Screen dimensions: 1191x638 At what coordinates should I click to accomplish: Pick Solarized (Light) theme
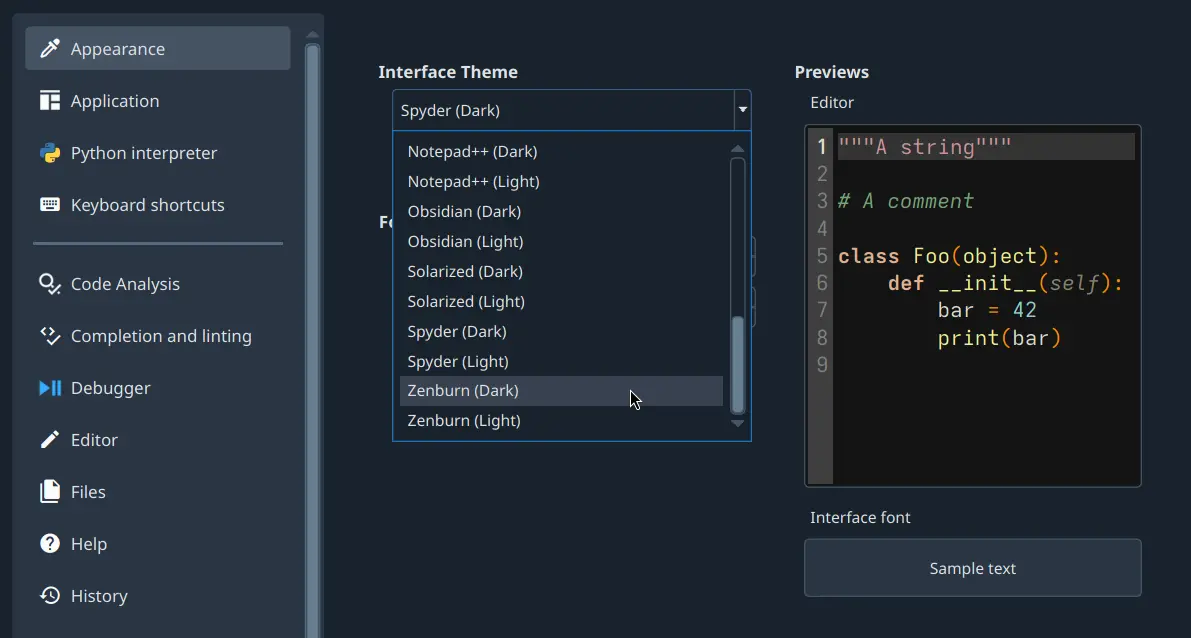point(561,302)
